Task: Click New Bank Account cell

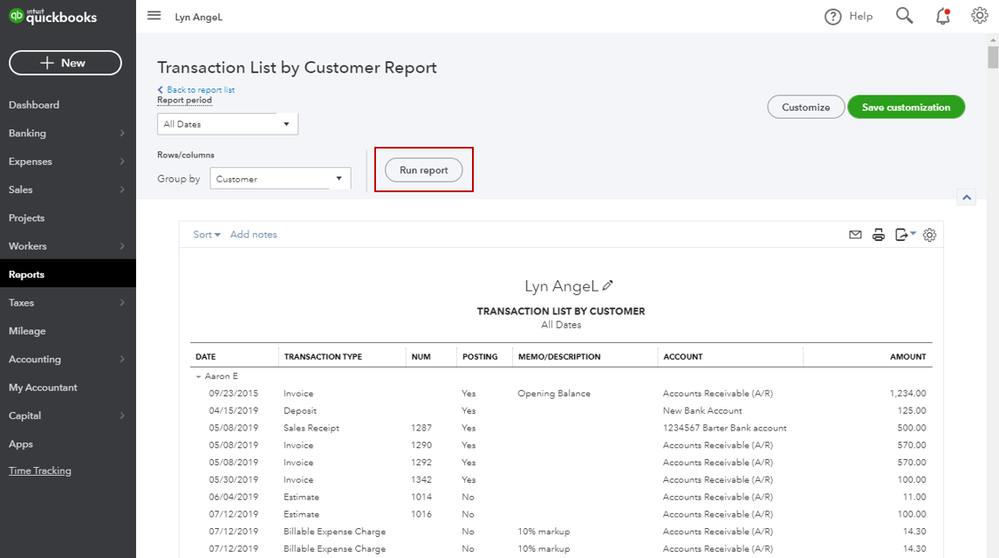Action: (x=702, y=411)
